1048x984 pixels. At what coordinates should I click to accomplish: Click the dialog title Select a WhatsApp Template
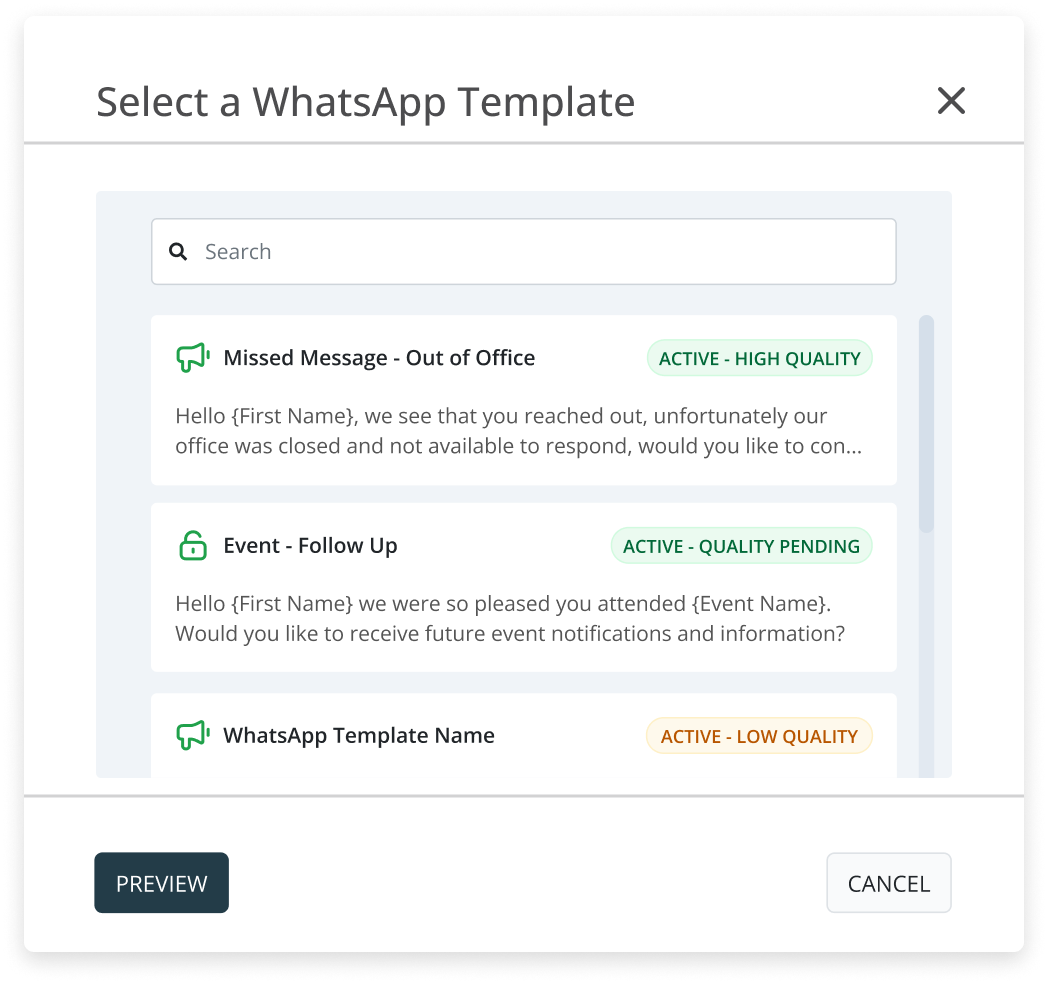click(x=365, y=101)
